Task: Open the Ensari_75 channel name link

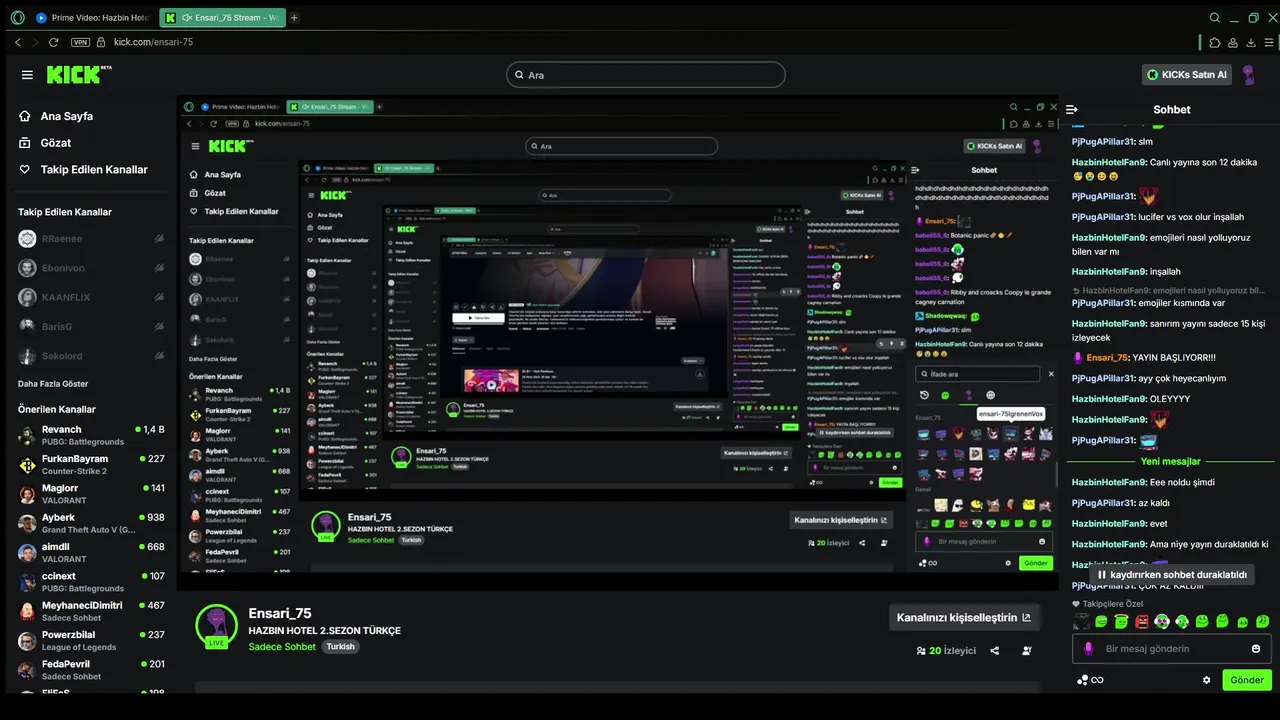Action: click(x=280, y=614)
